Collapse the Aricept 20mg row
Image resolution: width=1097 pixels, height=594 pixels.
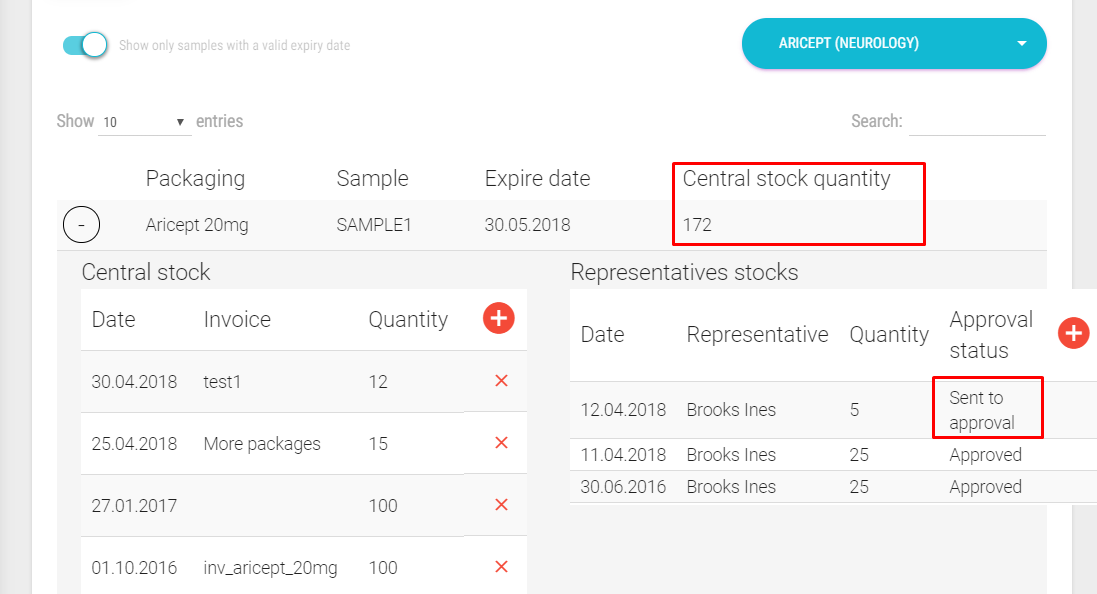coord(81,225)
